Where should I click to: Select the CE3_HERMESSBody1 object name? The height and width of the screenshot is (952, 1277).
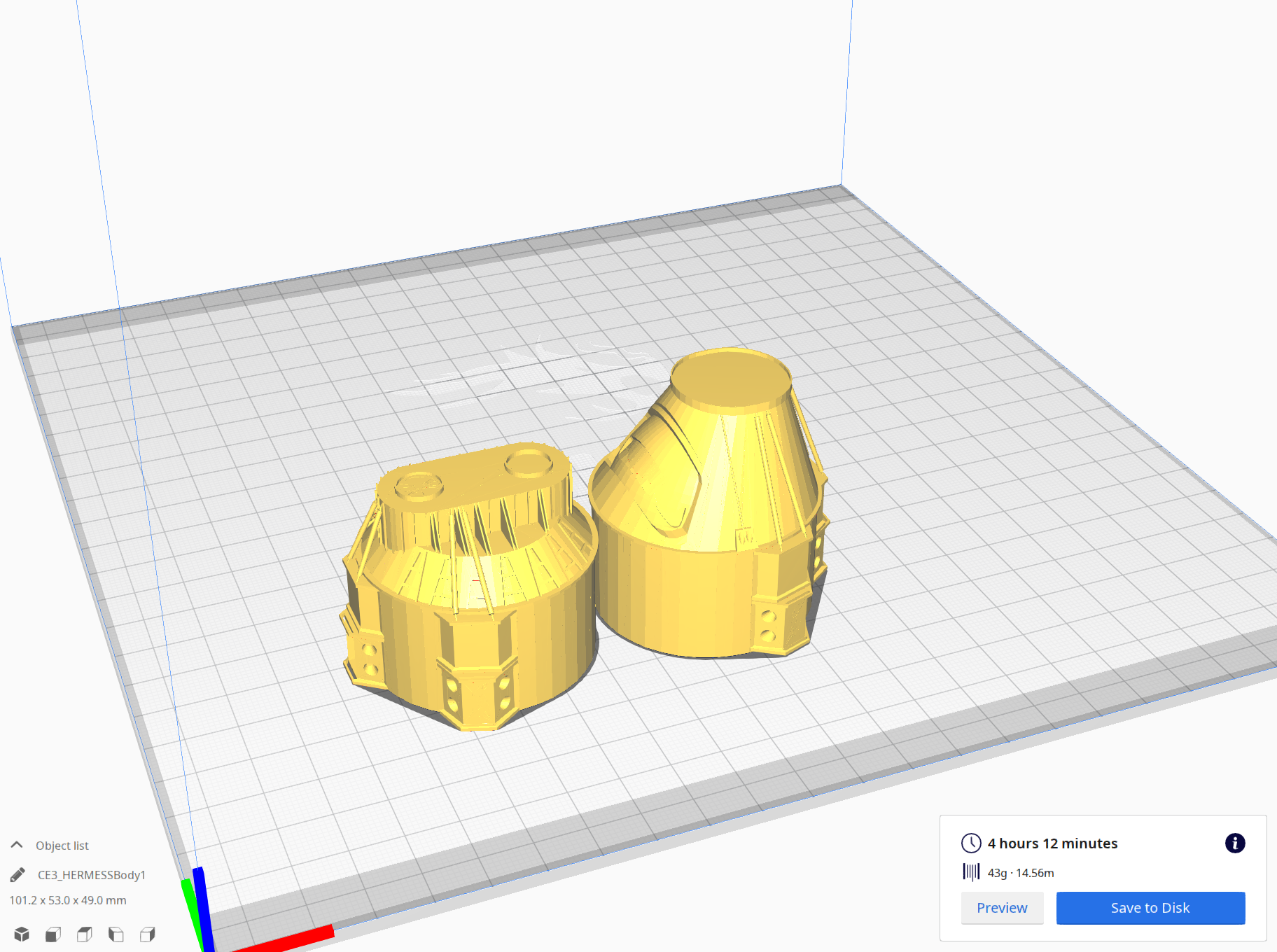92,875
